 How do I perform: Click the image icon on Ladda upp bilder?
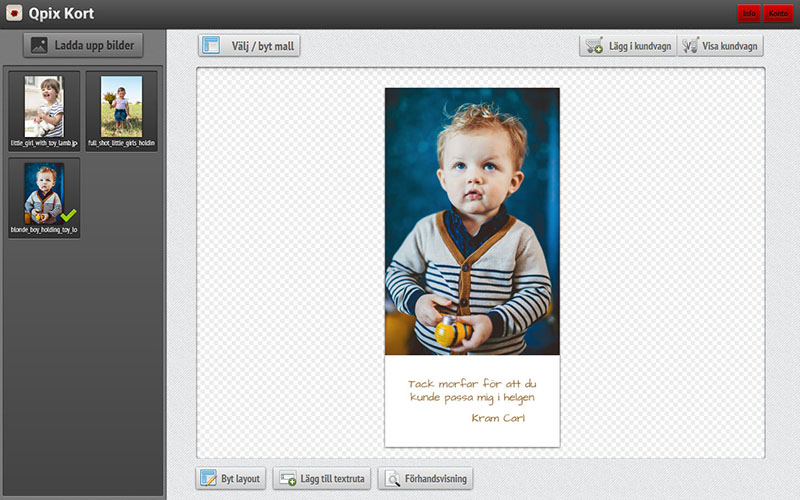(40, 45)
